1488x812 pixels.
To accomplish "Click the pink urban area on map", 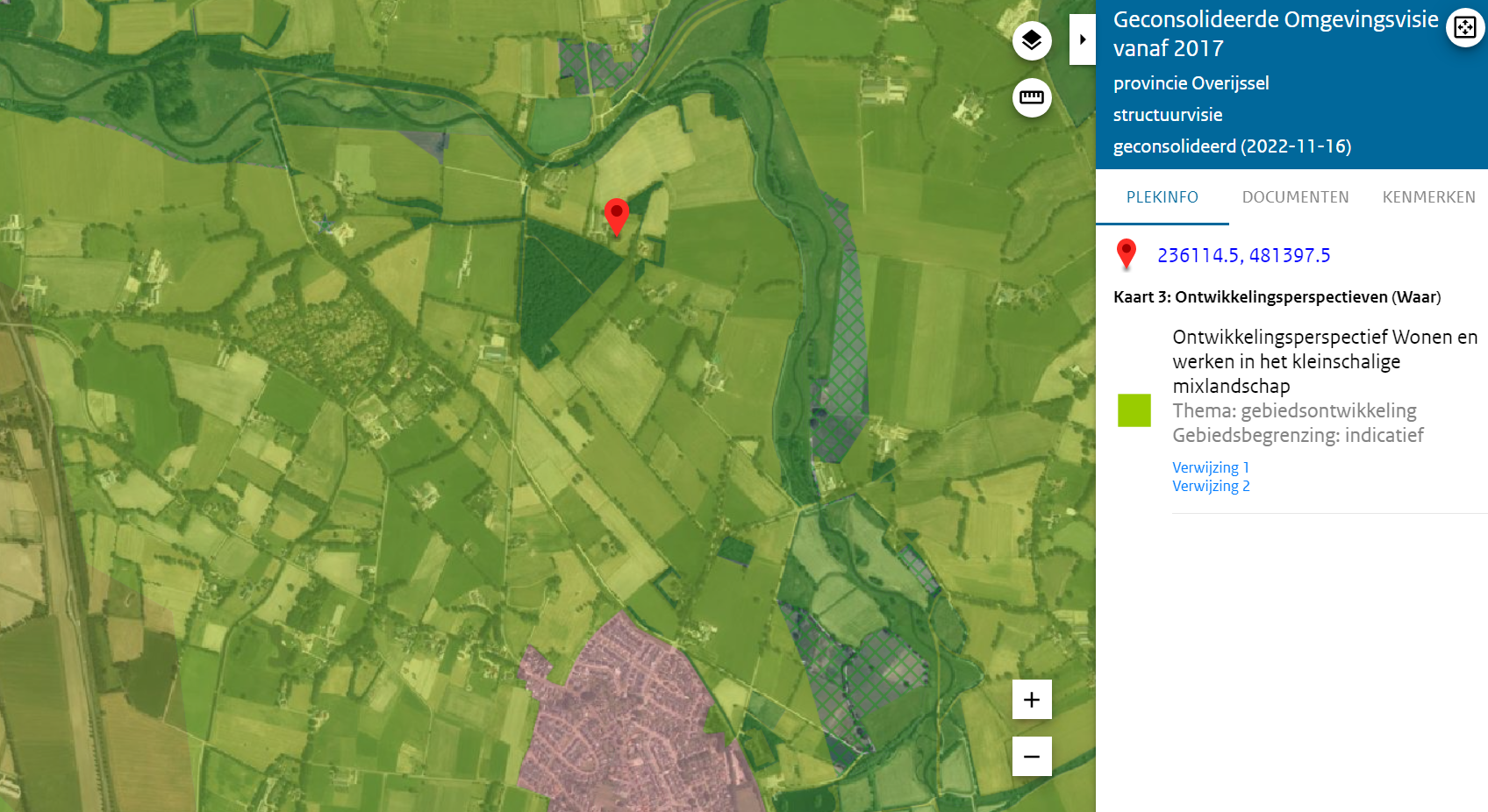I will (632, 719).
